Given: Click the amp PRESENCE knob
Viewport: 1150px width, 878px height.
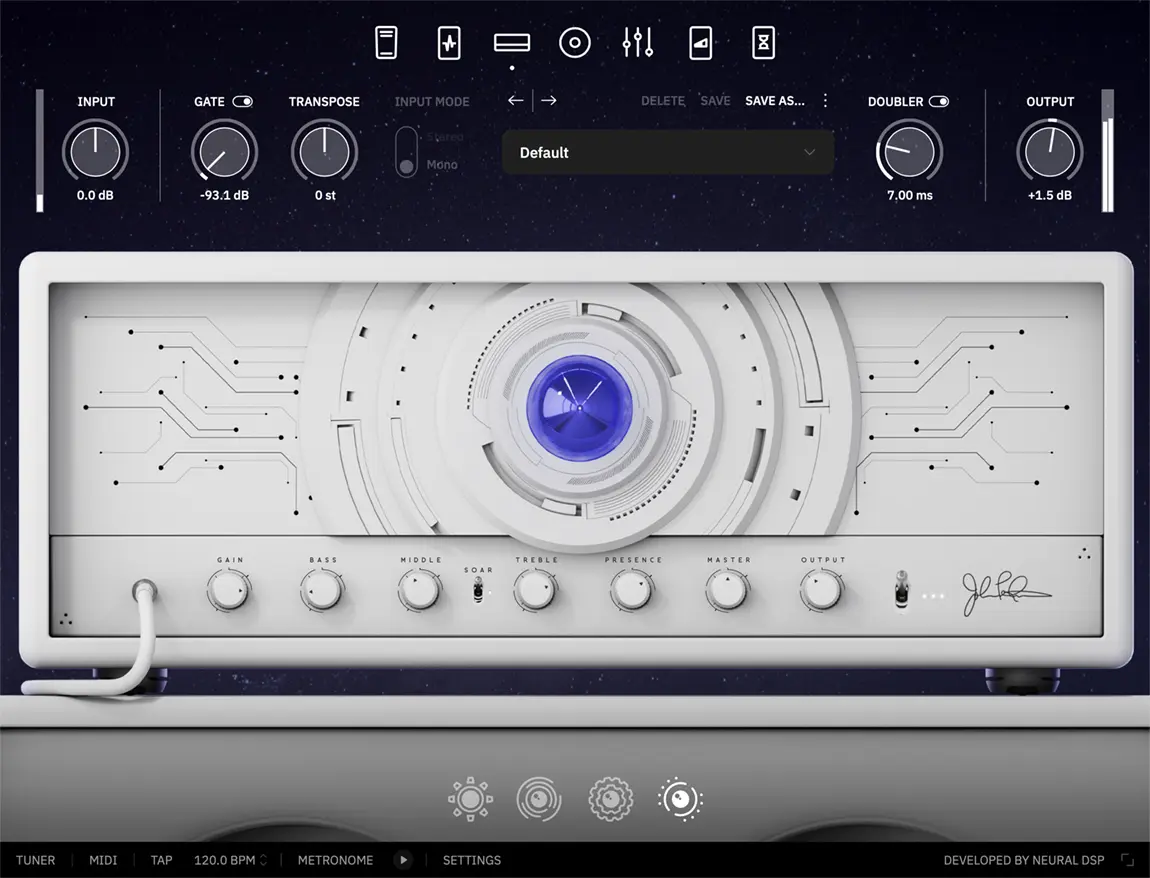Looking at the screenshot, I should (x=632, y=590).
